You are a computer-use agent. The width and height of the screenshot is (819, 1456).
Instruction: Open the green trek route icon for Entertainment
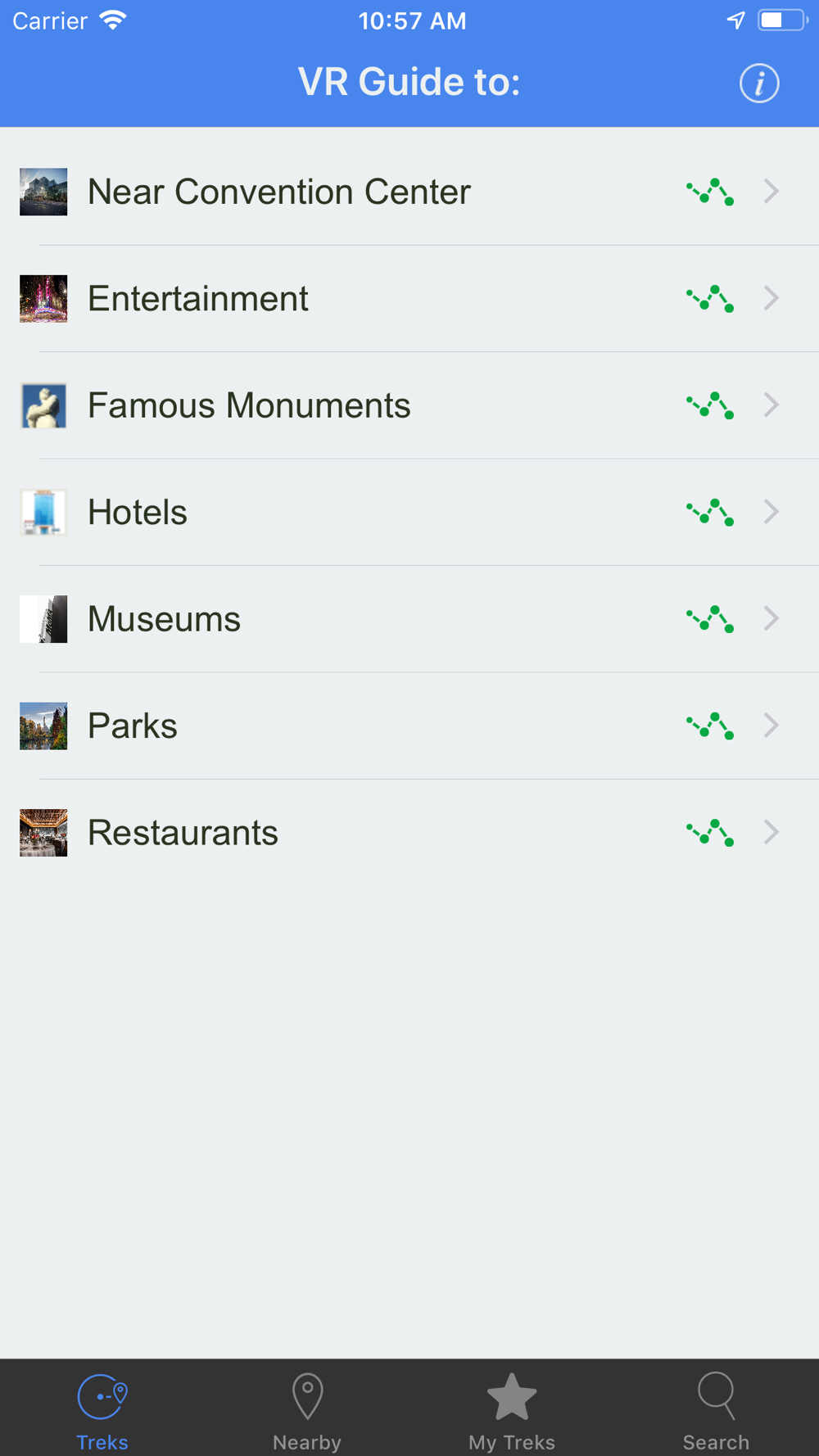click(710, 299)
